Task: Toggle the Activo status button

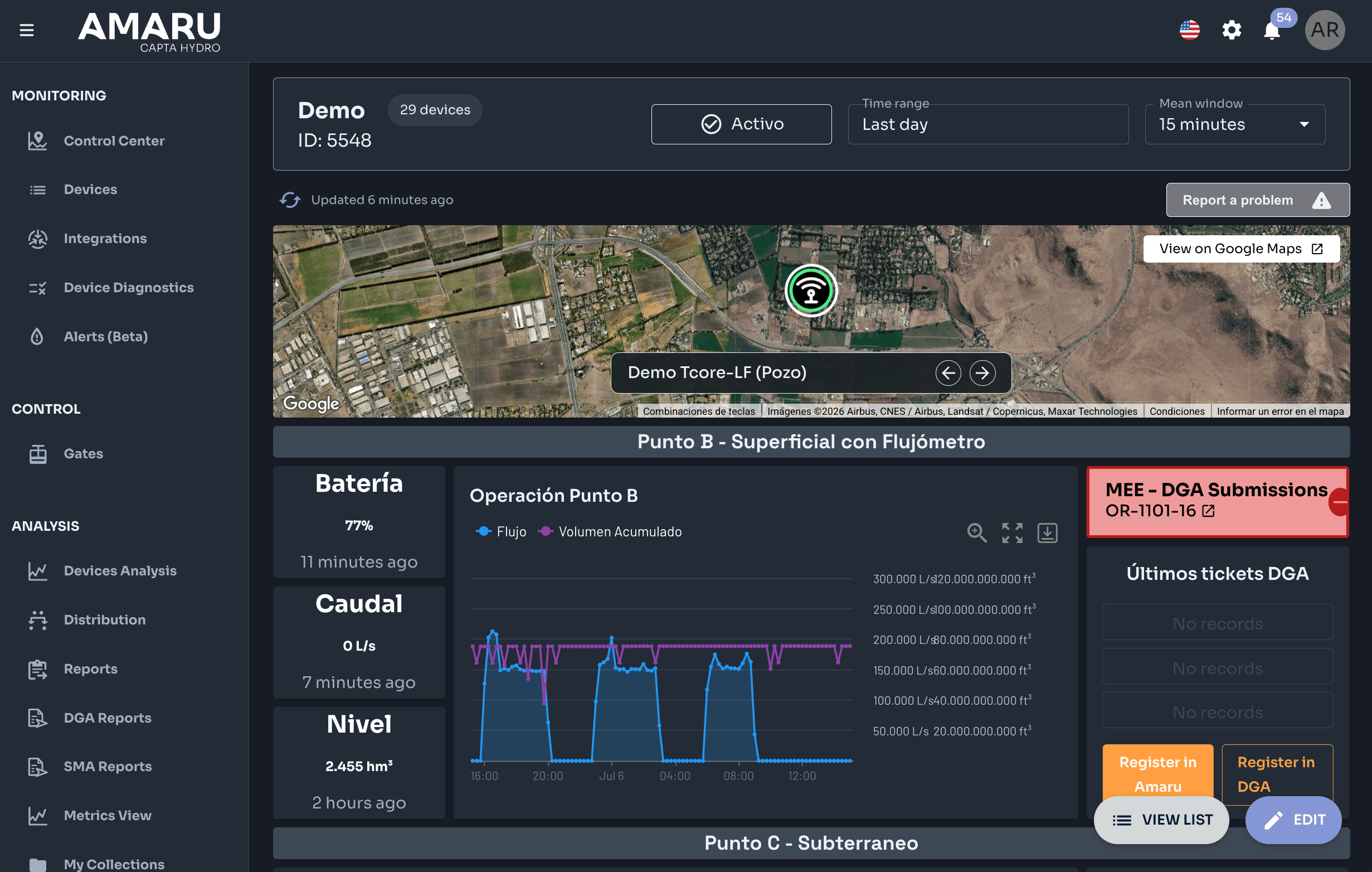Action: (x=741, y=124)
